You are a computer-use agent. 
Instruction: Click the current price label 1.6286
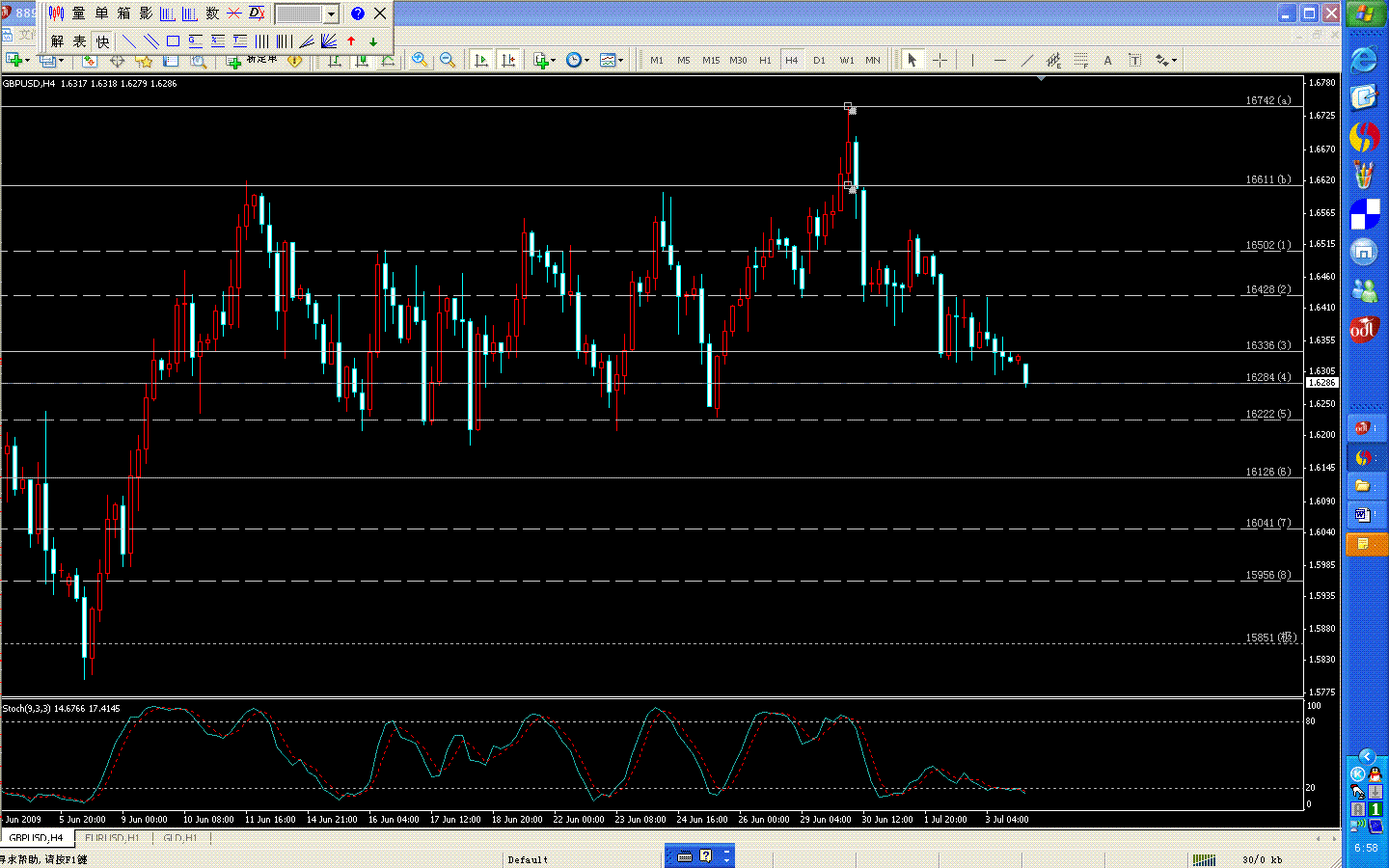1322,383
